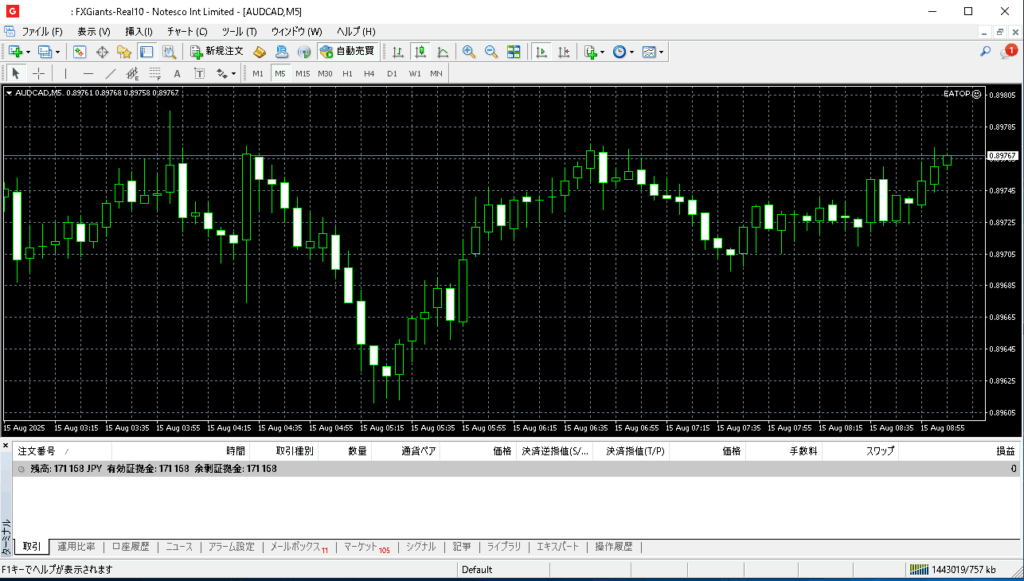Expand the new chart dropdown arrow
1024x581 pixels.
28,51
